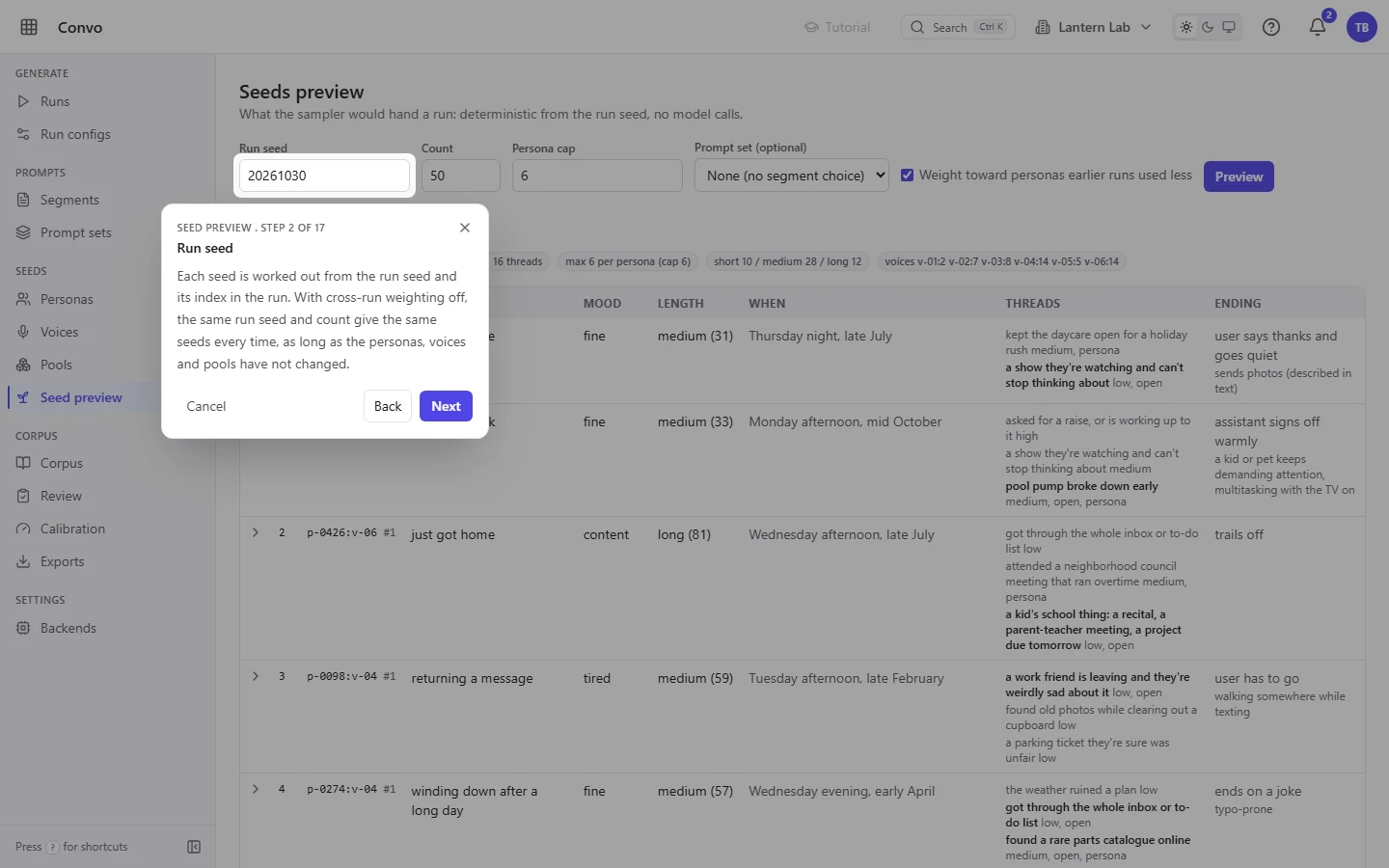Click the Preview button
The height and width of the screenshot is (868, 1389).
coord(1239,176)
